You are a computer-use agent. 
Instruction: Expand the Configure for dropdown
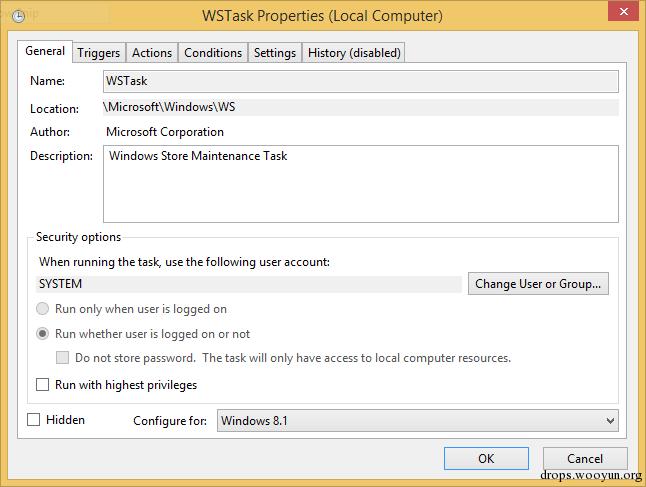click(x=417, y=421)
